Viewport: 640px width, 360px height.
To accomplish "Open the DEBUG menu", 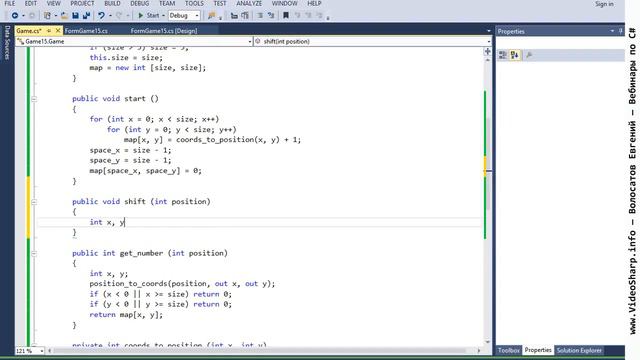I will 140,3.
